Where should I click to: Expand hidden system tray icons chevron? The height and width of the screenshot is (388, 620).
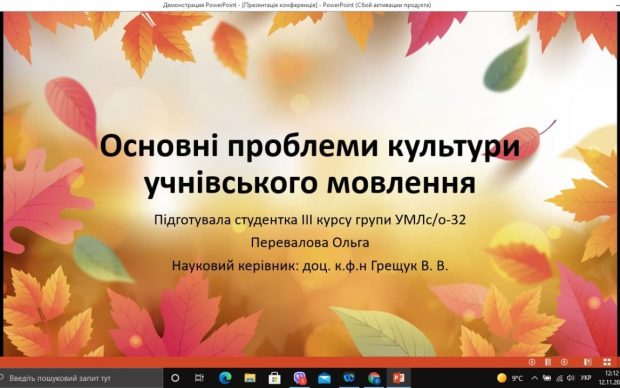click(534, 378)
